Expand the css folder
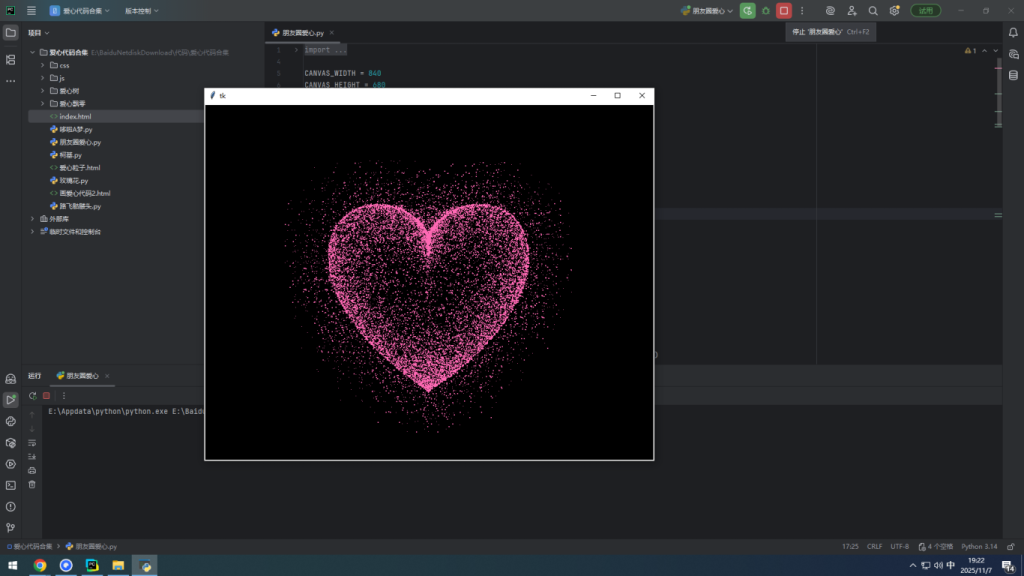 pyautogui.click(x=42, y=65)
